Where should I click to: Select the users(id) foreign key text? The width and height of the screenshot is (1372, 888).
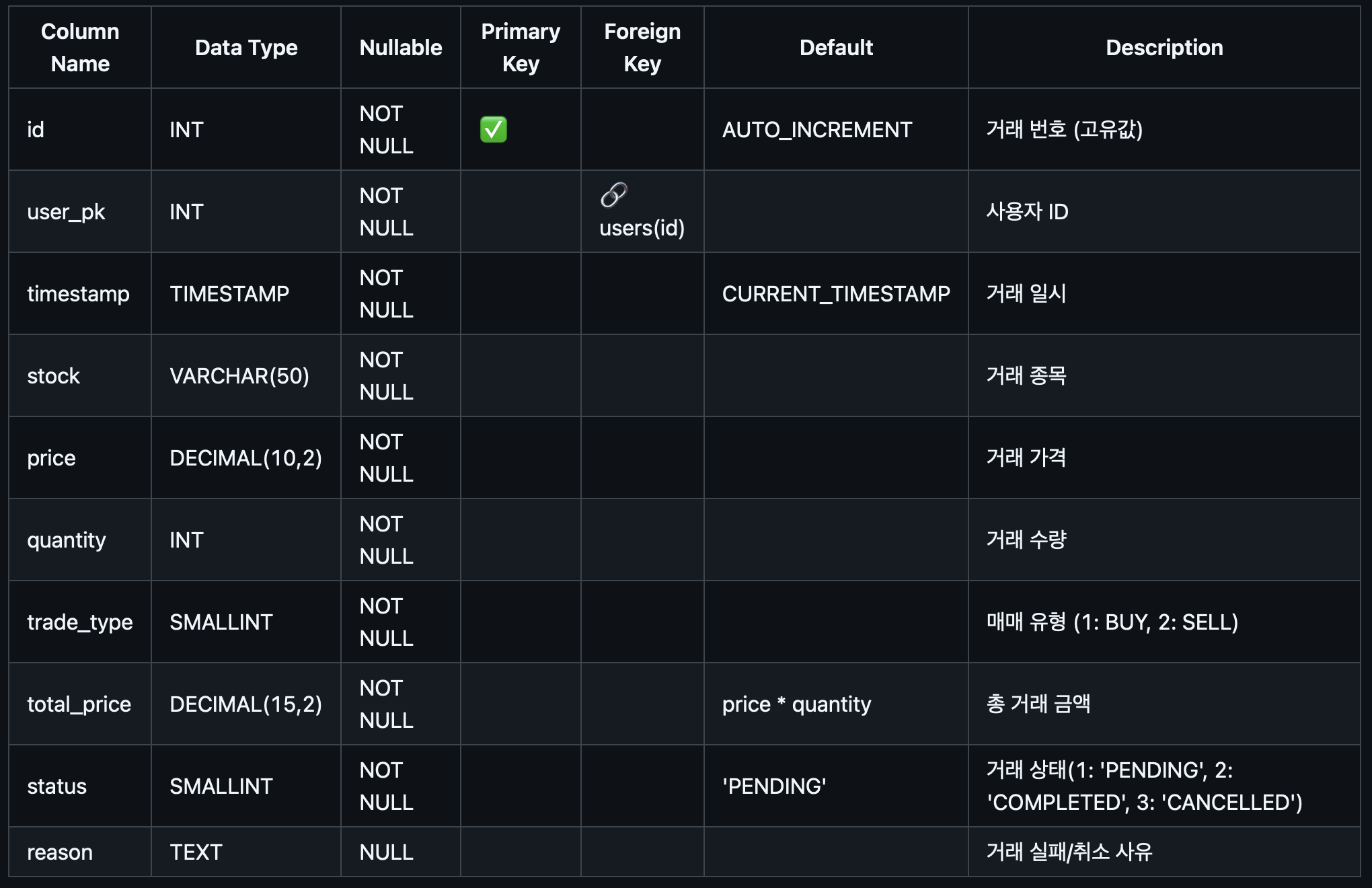642,228
